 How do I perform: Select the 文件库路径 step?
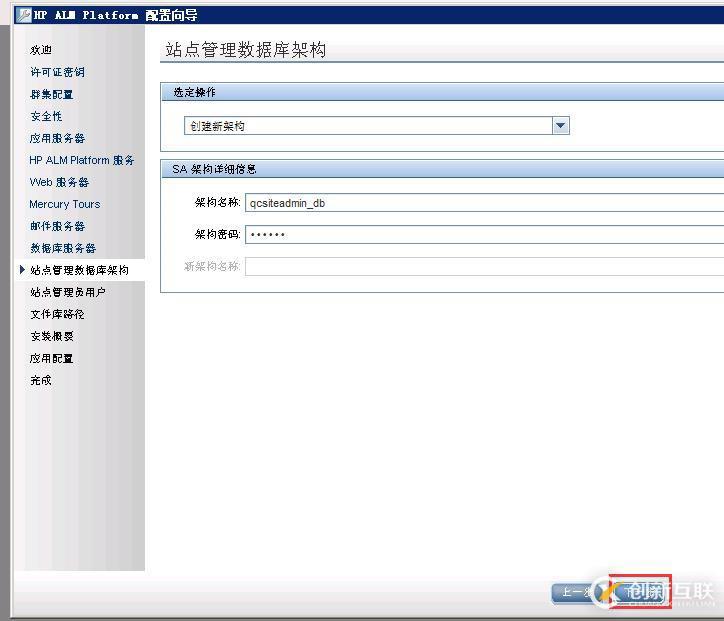[x=57, y=314]
